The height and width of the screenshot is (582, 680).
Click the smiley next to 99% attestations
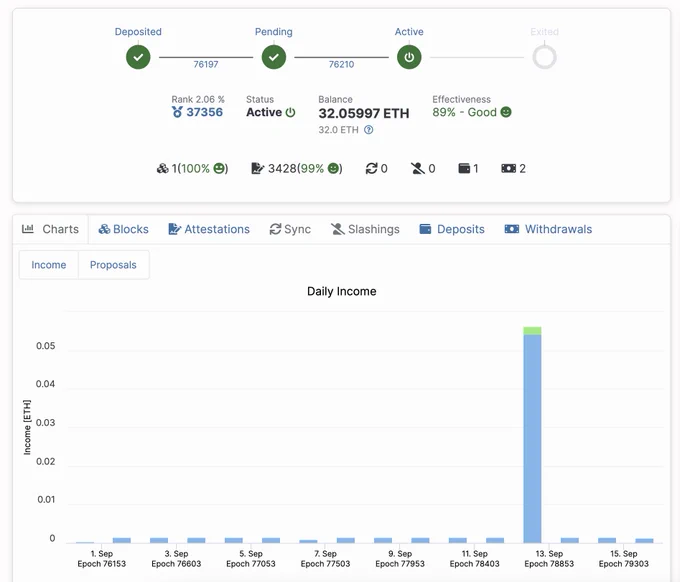[x=333, y=168]
